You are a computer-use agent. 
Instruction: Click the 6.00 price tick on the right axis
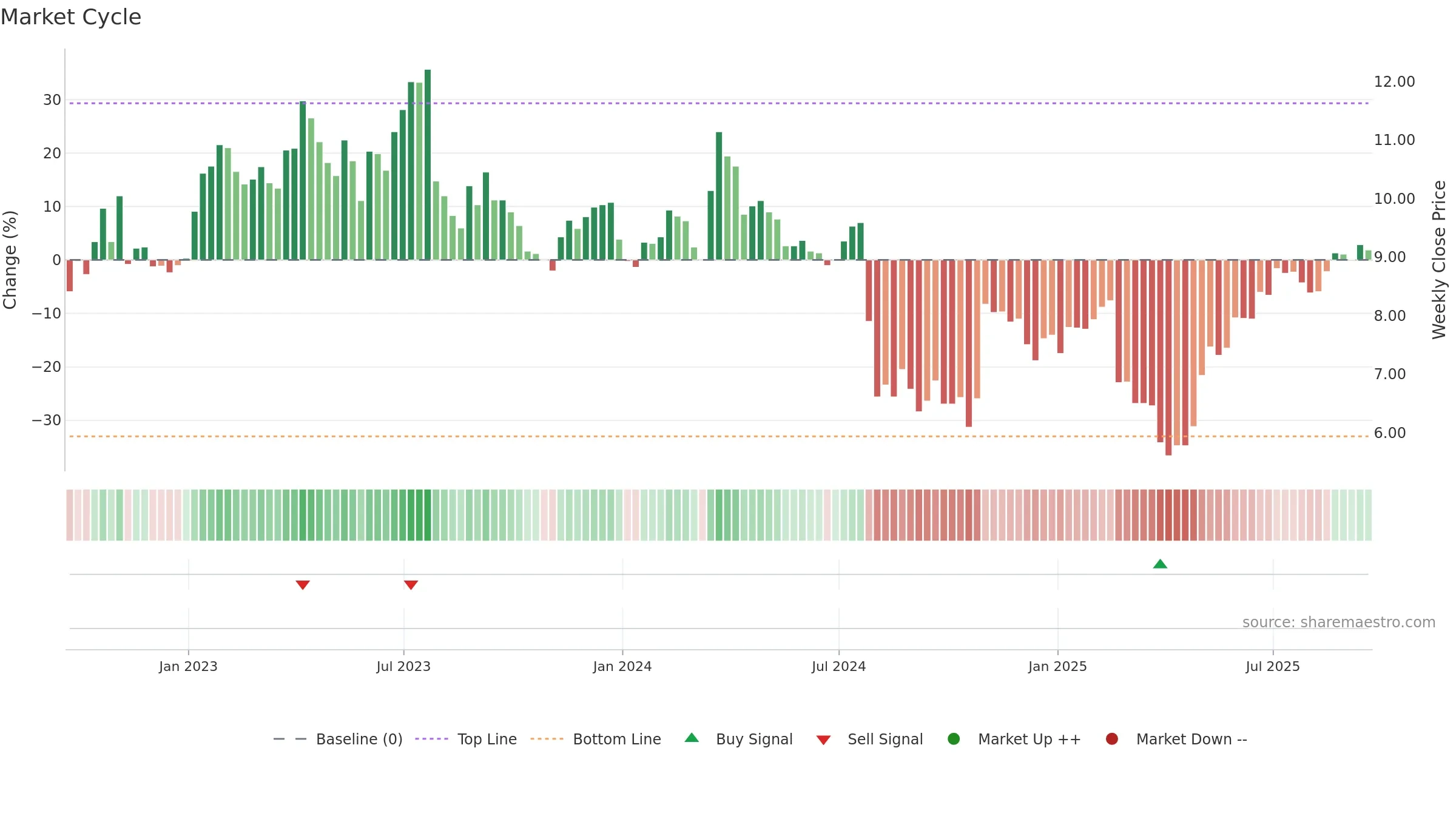click(1390, 433)
